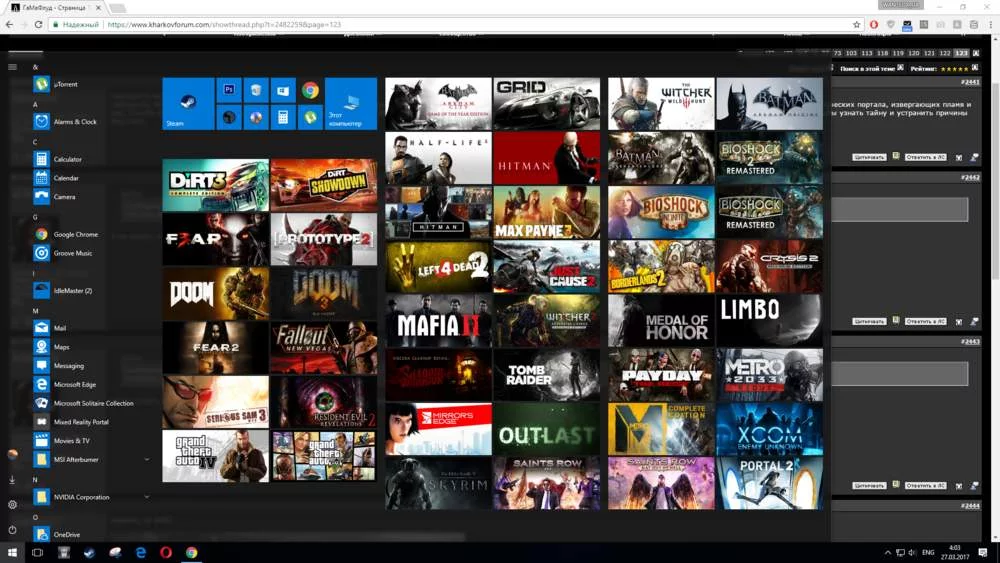This screenshot has height=563, width=1000.
Task: Open the Google Chrome tile
Action: pos(311,90)
